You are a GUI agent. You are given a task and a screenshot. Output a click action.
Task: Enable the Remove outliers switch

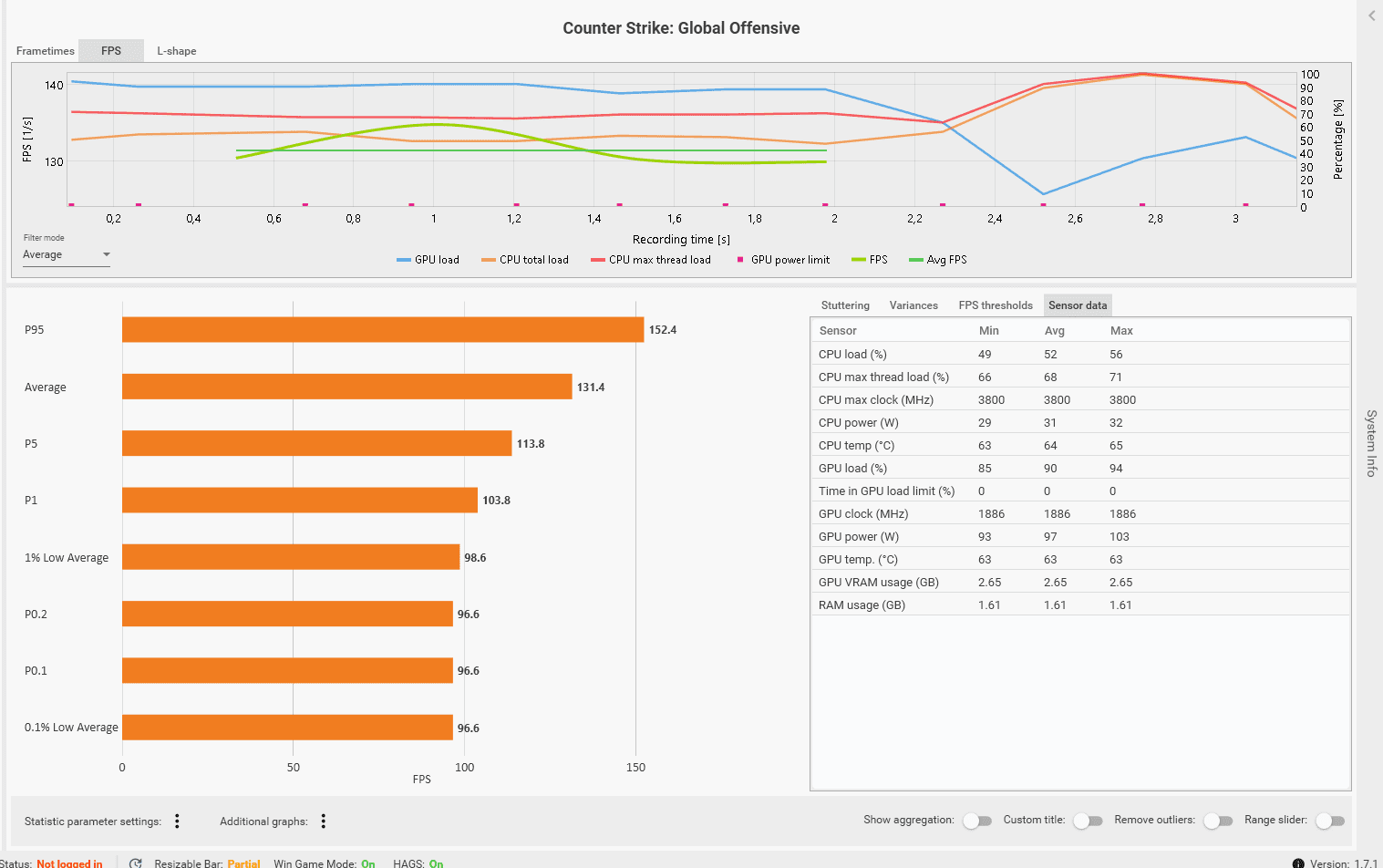click(1218, 821)
